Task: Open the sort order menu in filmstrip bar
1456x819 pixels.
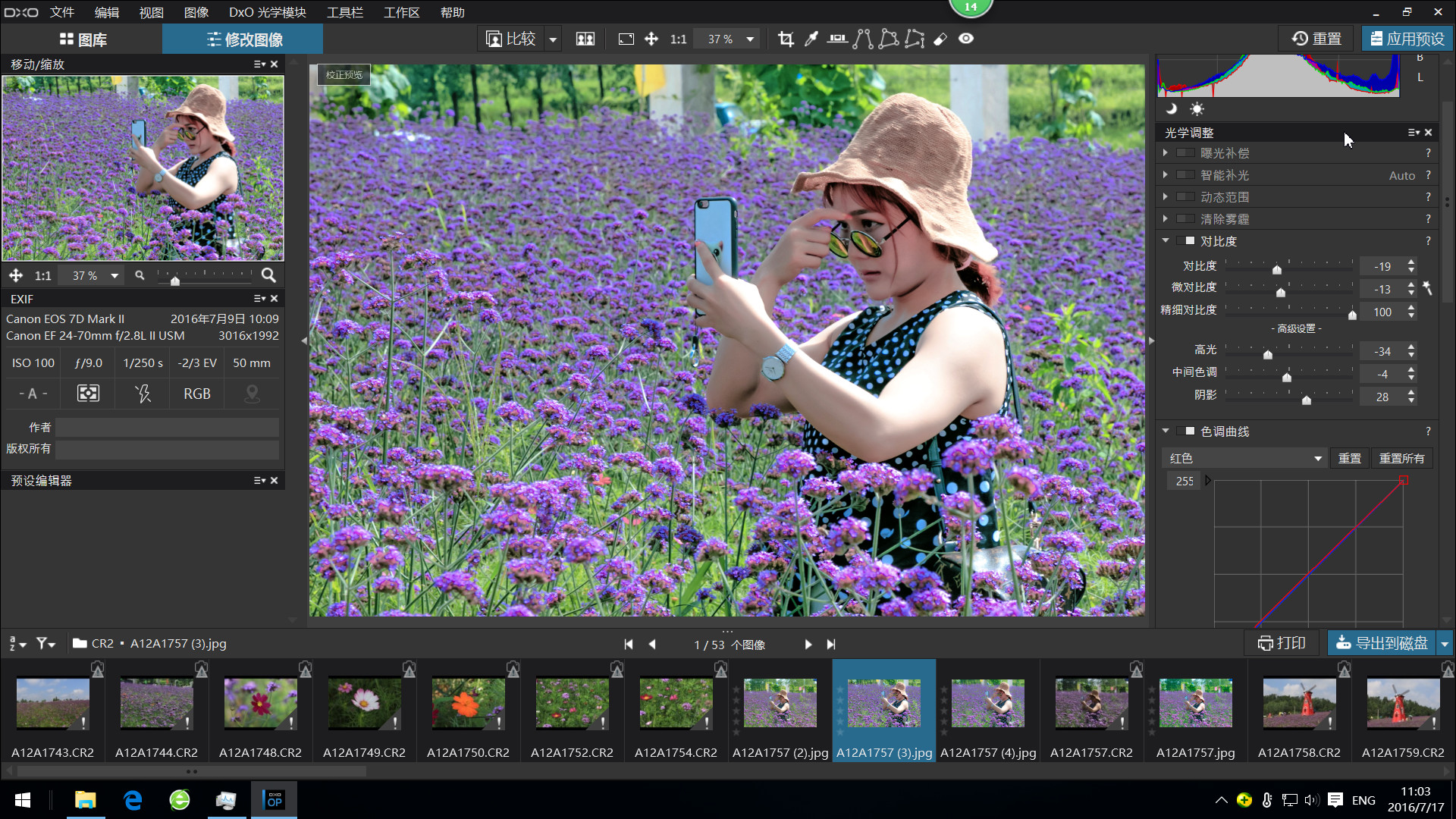Action: [x=17, y=643]
